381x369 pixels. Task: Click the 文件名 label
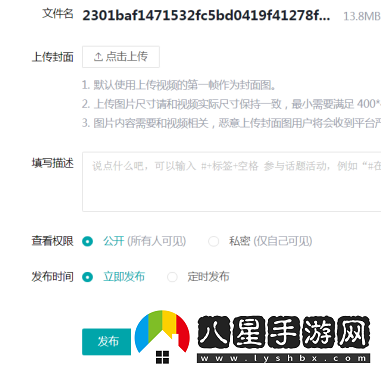click(58, 14)
